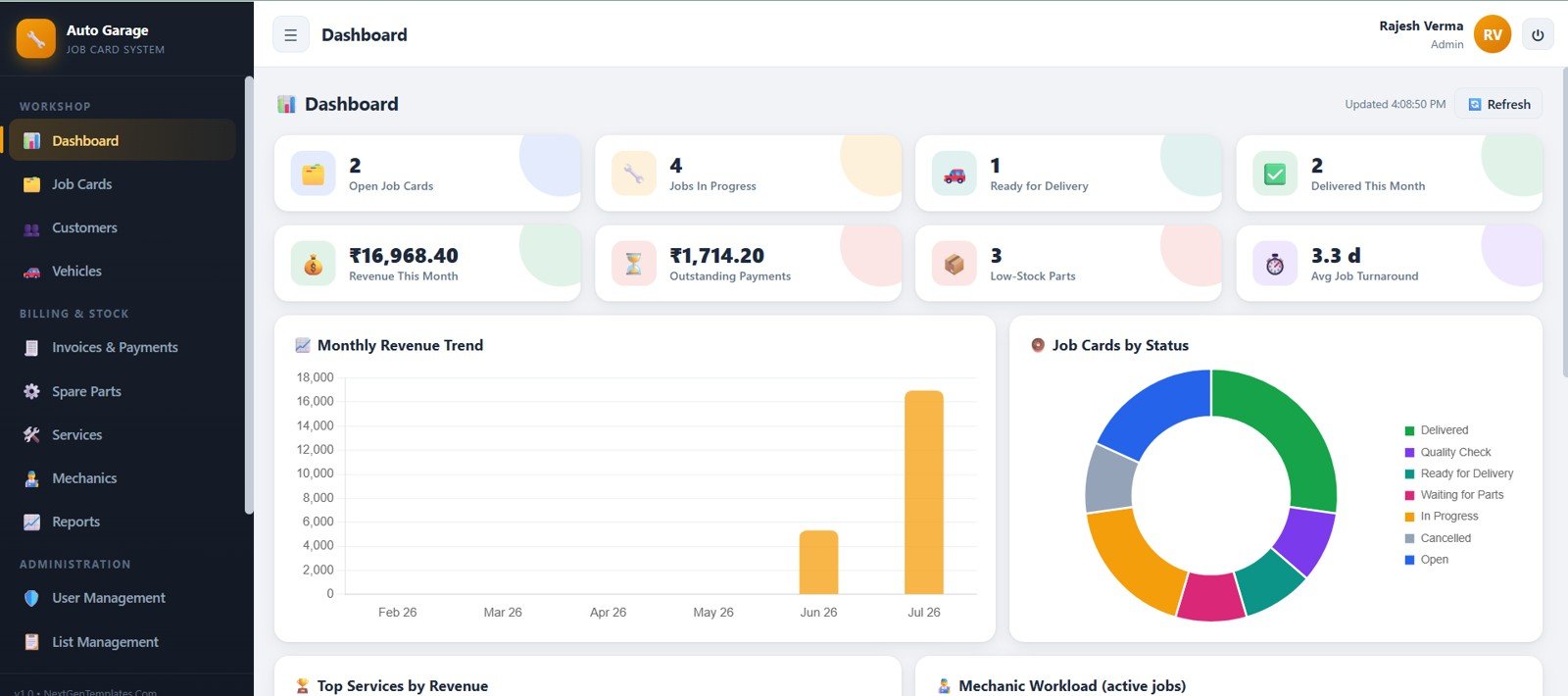Viewport: 1568px width, 696px height.
Task: Open the Services menu item
Action: (x=122, y=434)
